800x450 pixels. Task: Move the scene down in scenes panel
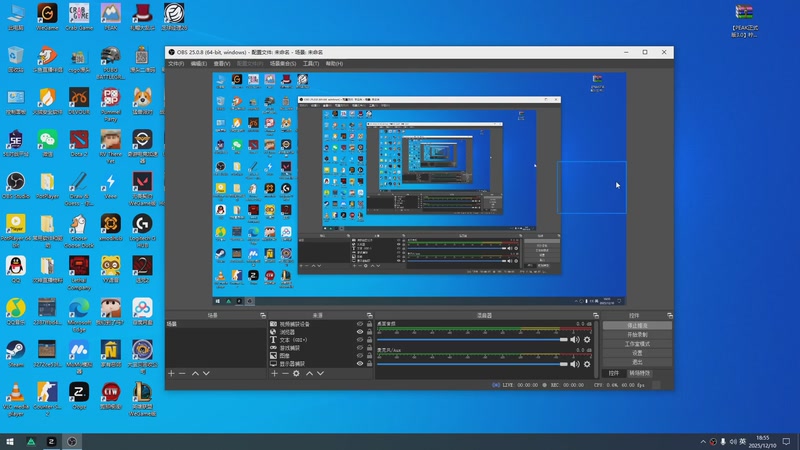pyautogui.click(x=206, y=373)
